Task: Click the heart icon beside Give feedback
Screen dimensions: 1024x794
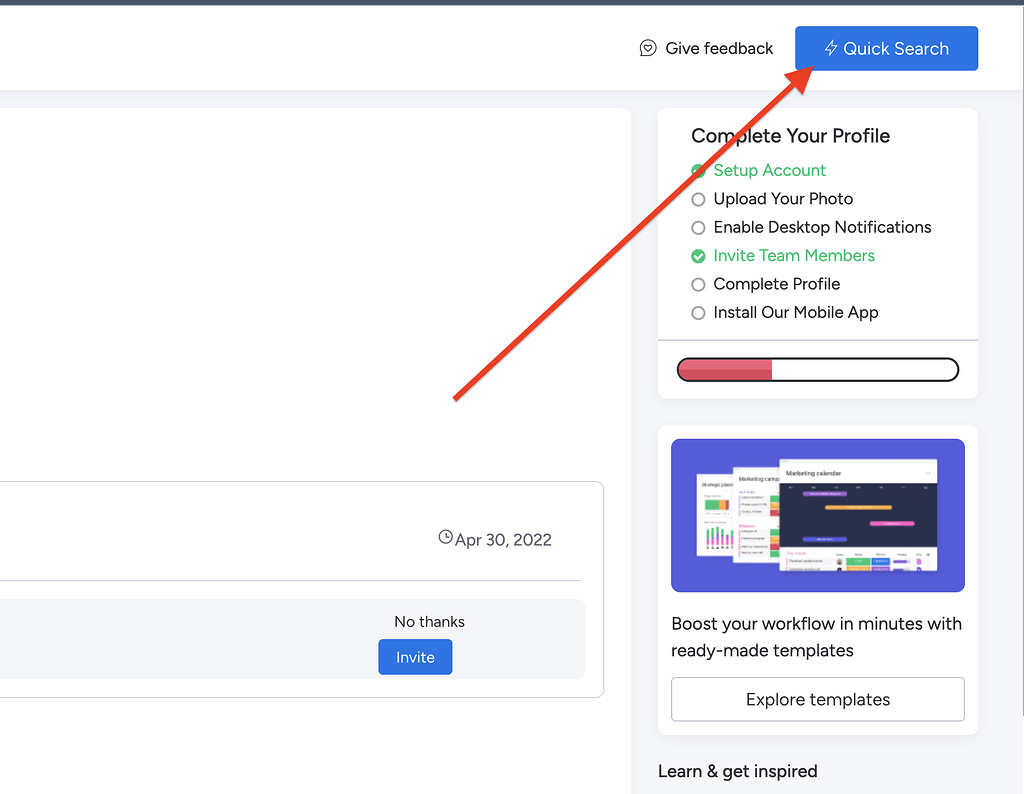Action: [648, 47]
